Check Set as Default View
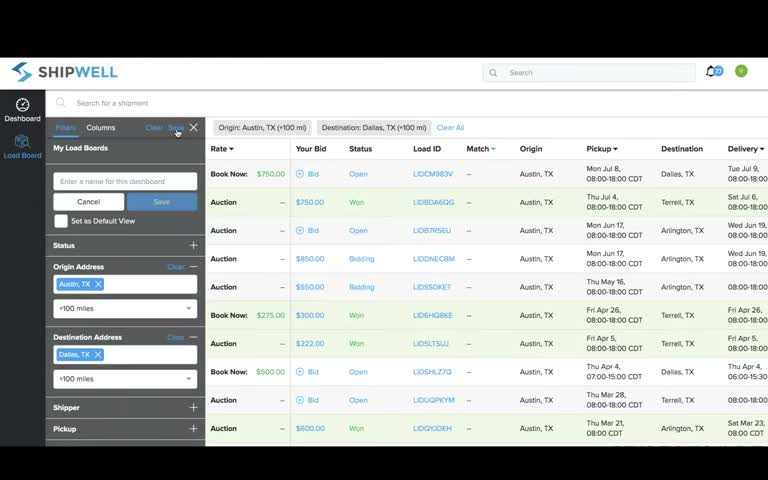The image size is (768, 480). pyautogui.click(x=61, y=221)
